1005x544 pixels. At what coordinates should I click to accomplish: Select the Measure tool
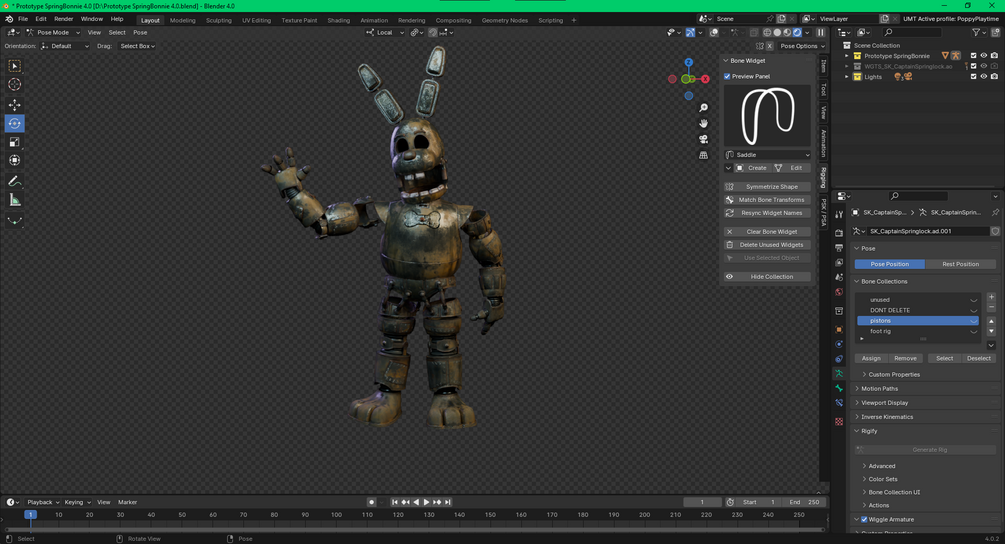[x=15, y=201]
